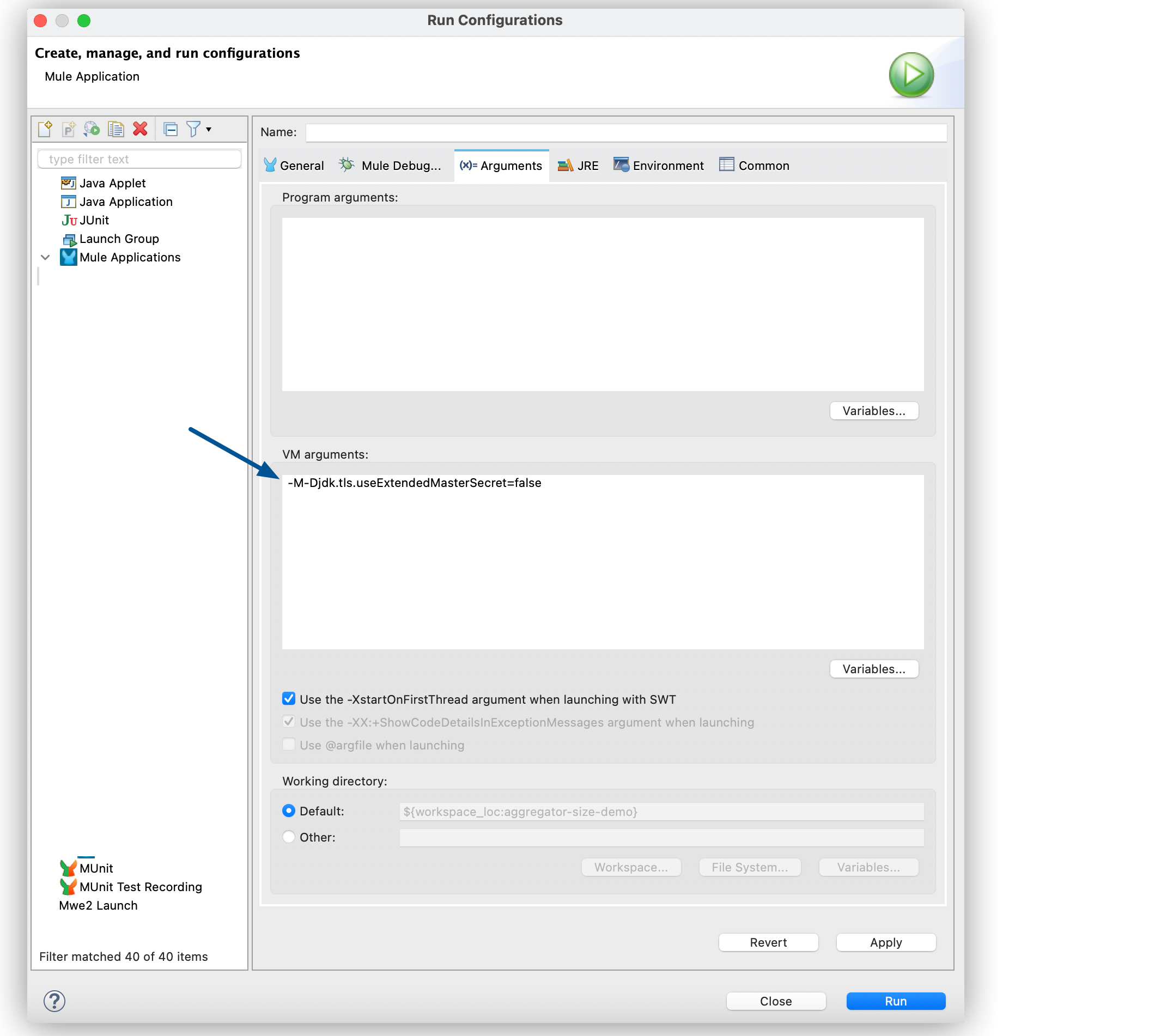
Task: Create a new launch configuration
Action: 45,129
